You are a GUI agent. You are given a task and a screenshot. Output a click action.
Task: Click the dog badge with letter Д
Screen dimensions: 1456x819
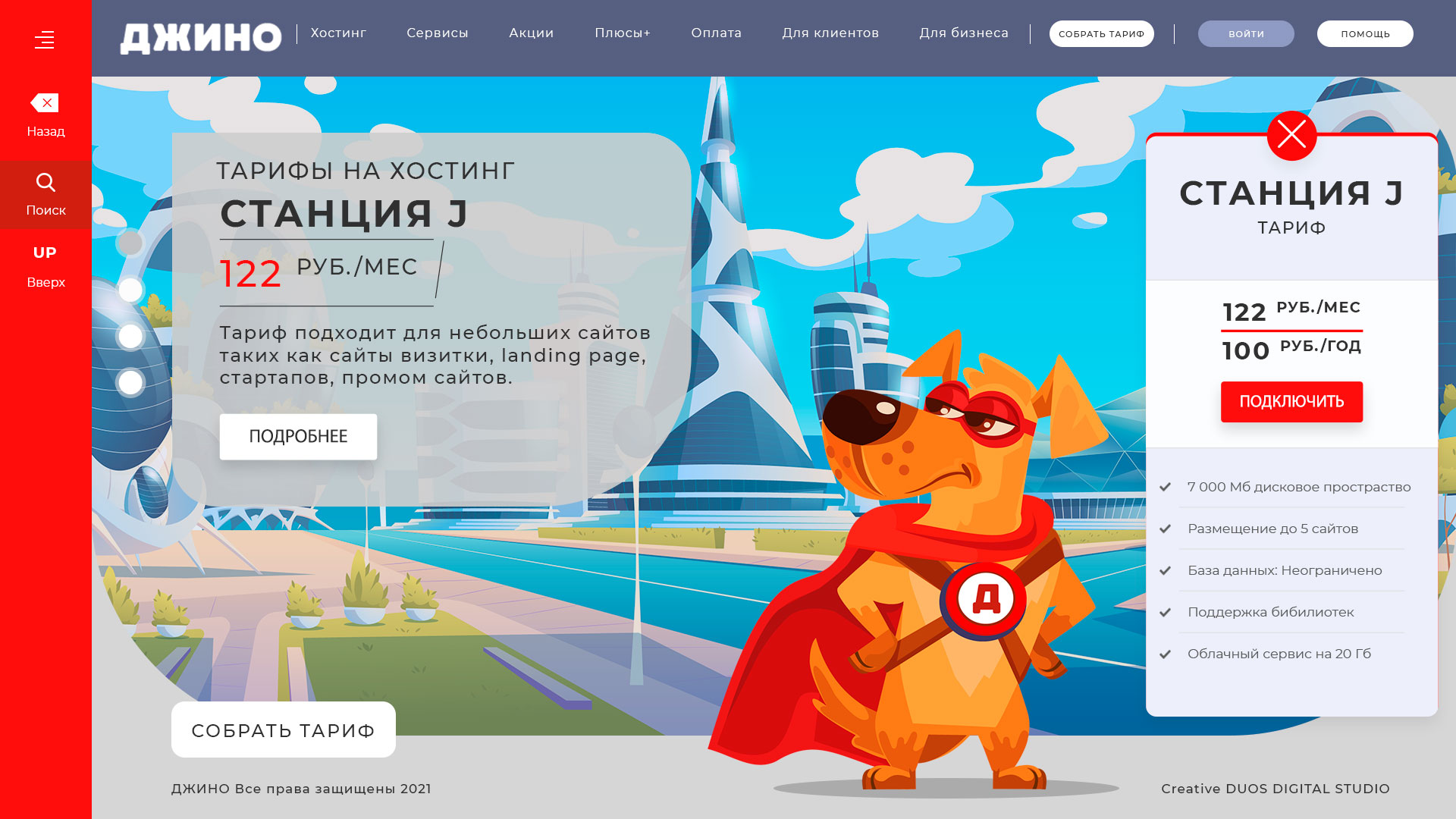985,599
